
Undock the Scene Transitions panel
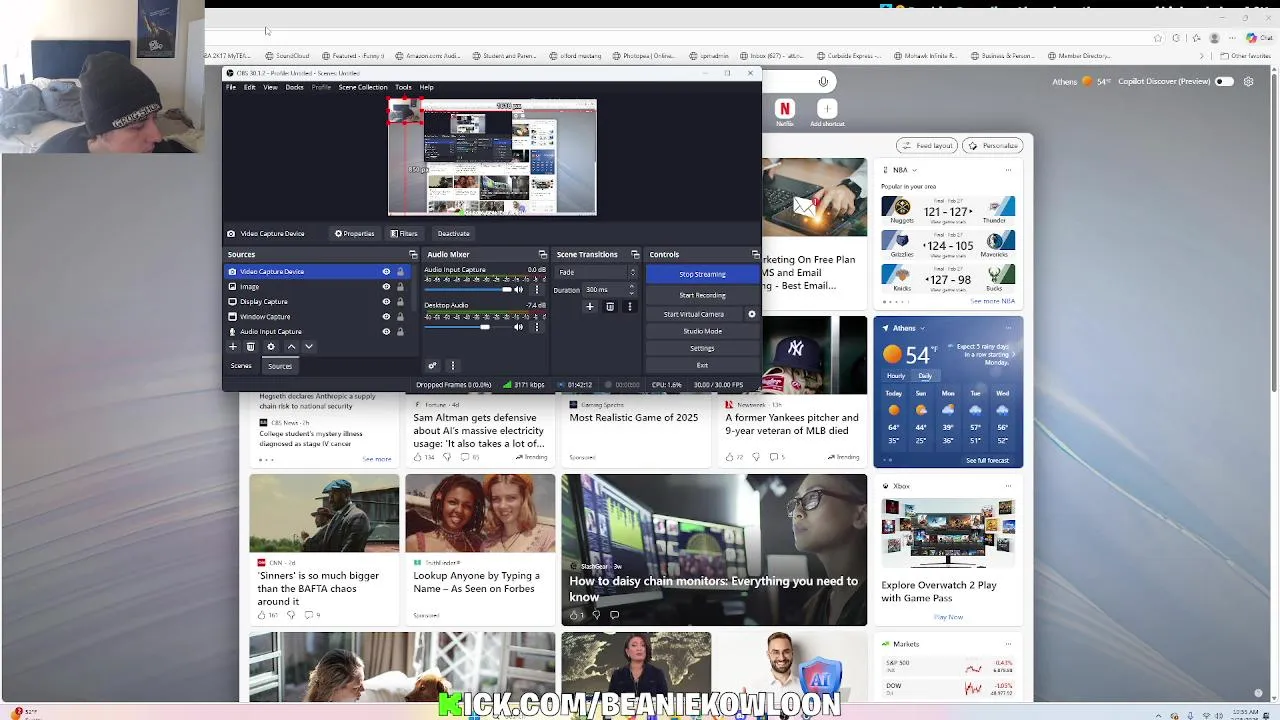635,255
